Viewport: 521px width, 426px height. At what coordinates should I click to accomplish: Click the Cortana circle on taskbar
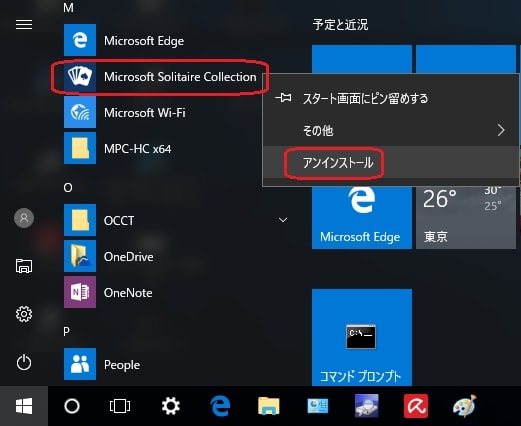point(72,406)
